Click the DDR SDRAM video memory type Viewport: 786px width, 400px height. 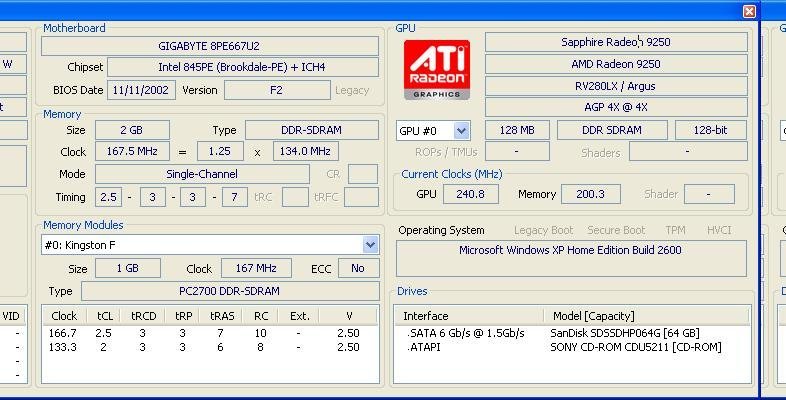612,130
